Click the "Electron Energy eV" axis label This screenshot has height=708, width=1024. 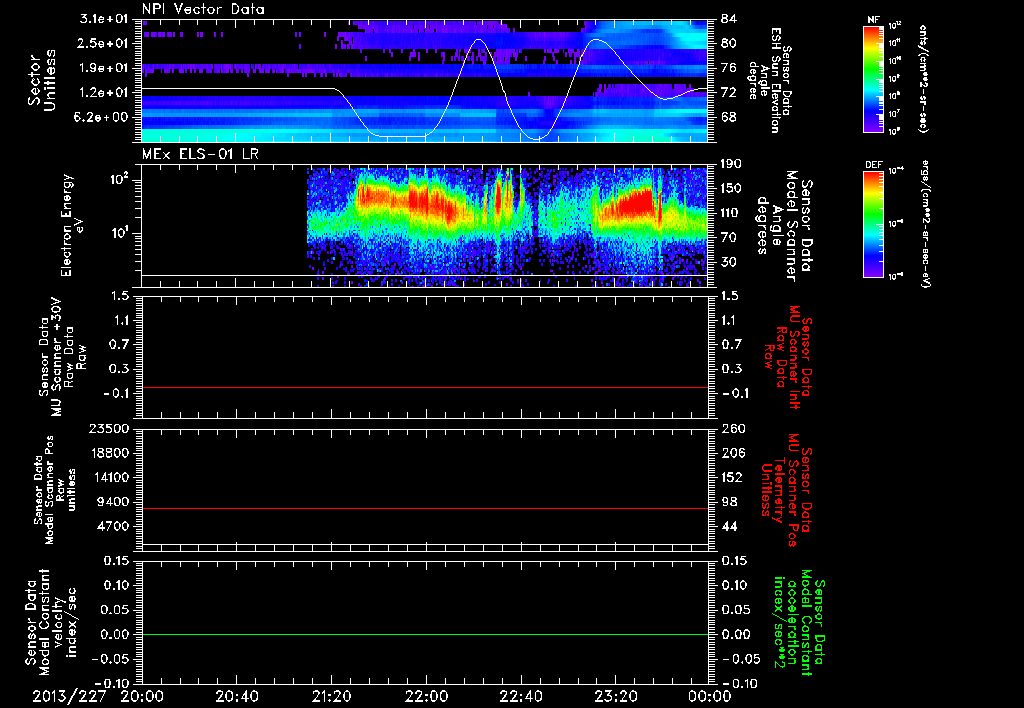(74, 225)
